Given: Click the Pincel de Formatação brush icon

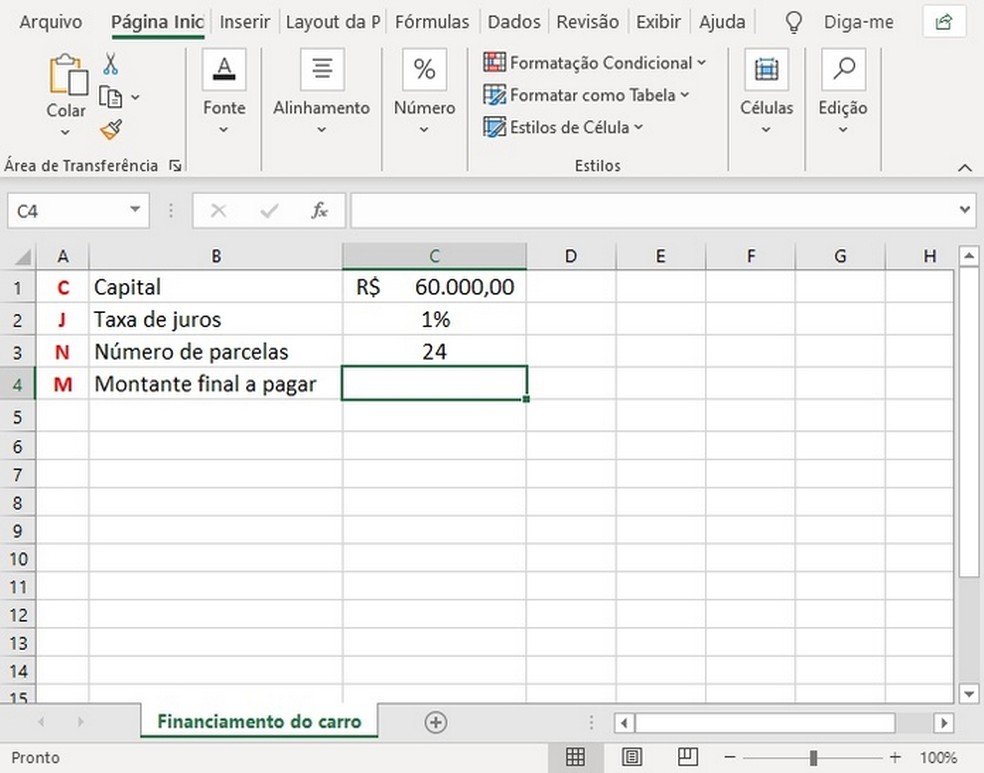Looking at the screenshot, I should click(113, 128).
